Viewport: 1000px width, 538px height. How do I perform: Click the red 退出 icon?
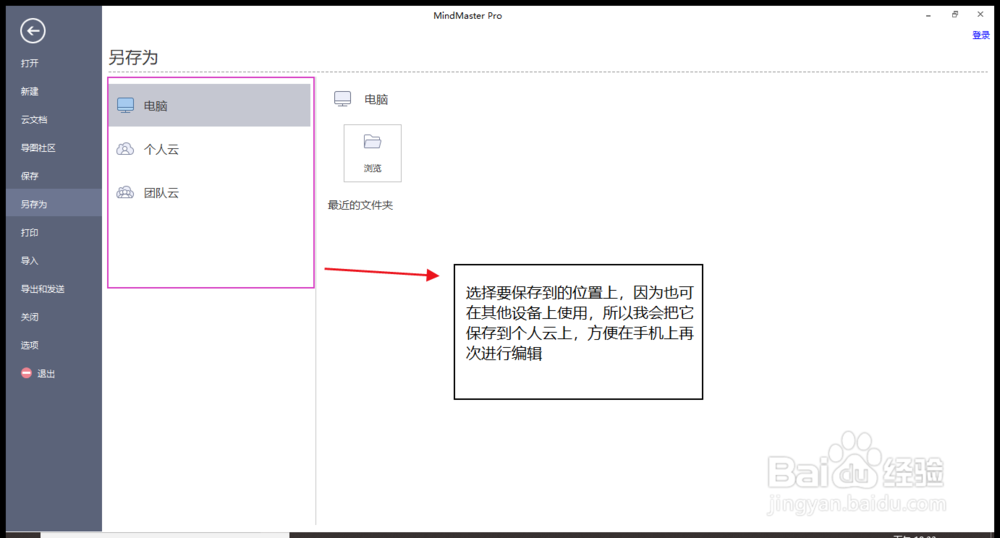point(26,373)
